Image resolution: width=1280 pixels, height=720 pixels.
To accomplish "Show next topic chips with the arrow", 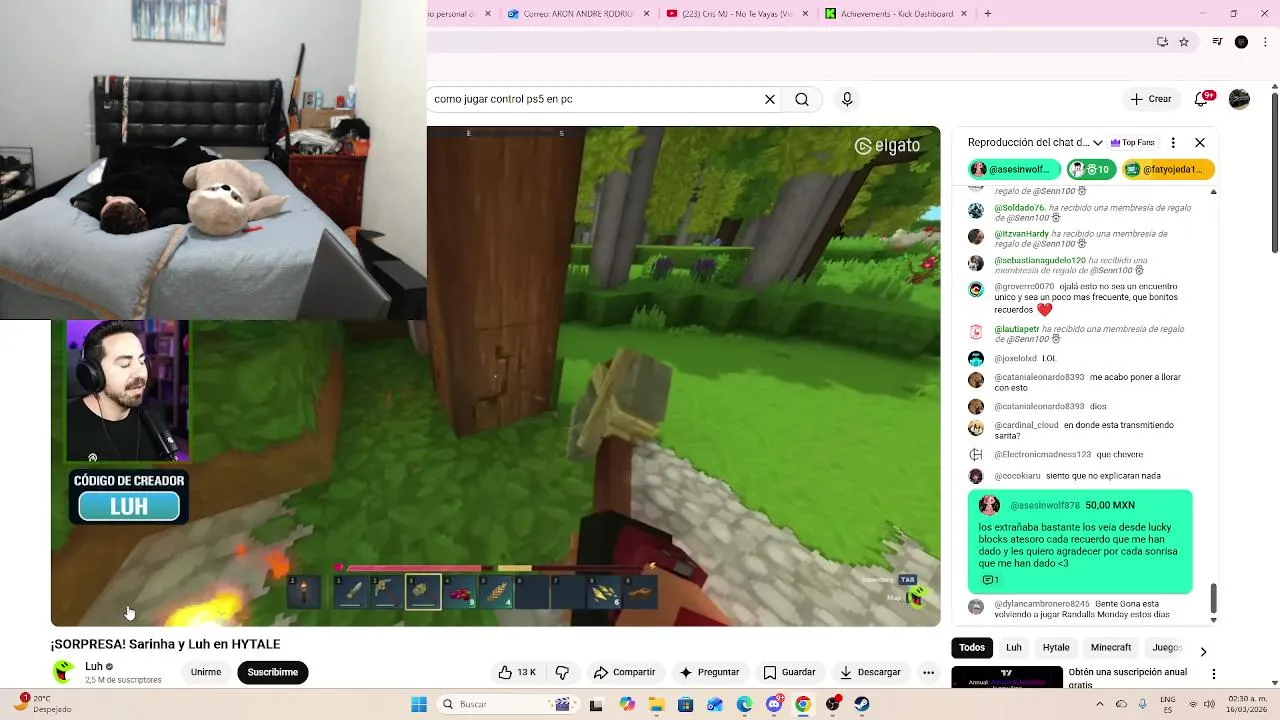I will coord(1203,651).
